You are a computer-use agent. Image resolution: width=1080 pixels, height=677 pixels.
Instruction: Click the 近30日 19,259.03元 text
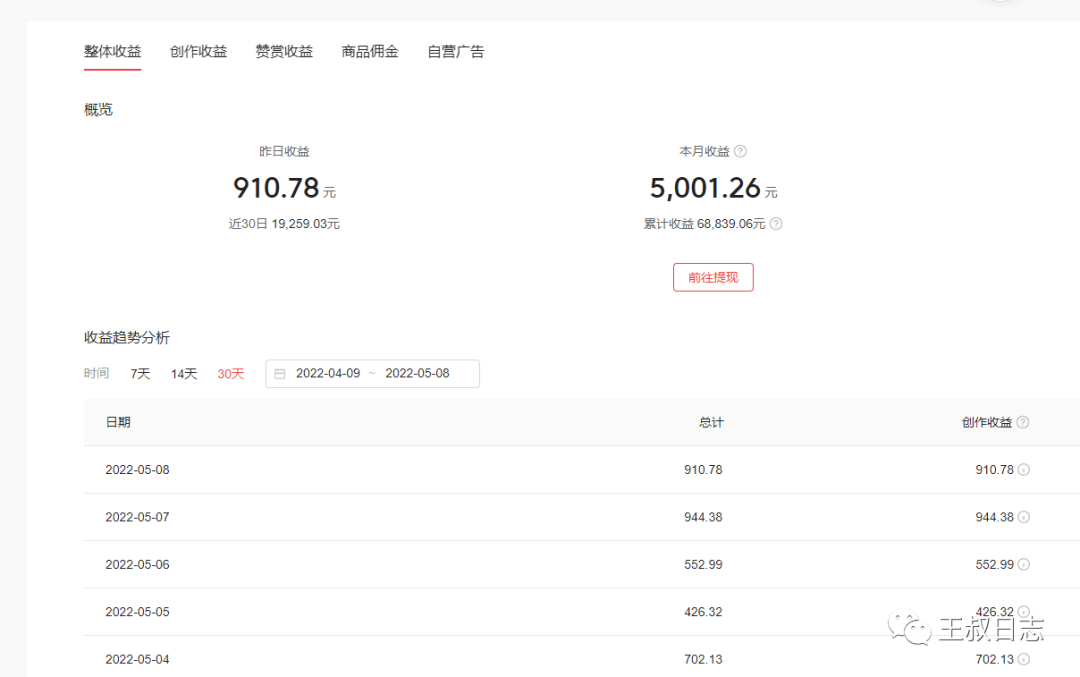[x=284, y=224]
